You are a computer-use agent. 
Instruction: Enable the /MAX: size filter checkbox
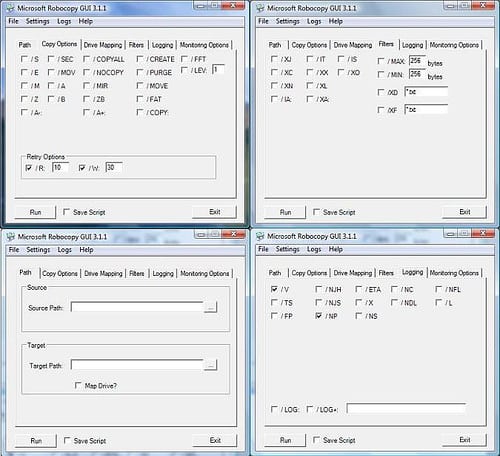(381, 61)
